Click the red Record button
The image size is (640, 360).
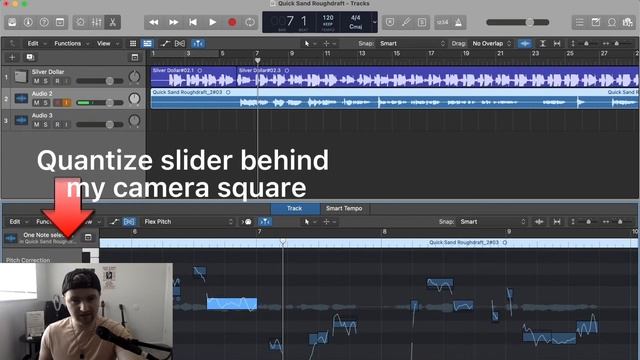[x=232, y=22]
